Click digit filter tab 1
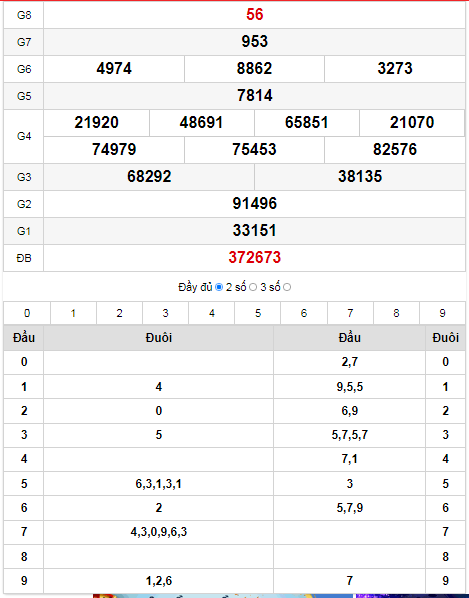469x598 pixels. pos(73,313)
